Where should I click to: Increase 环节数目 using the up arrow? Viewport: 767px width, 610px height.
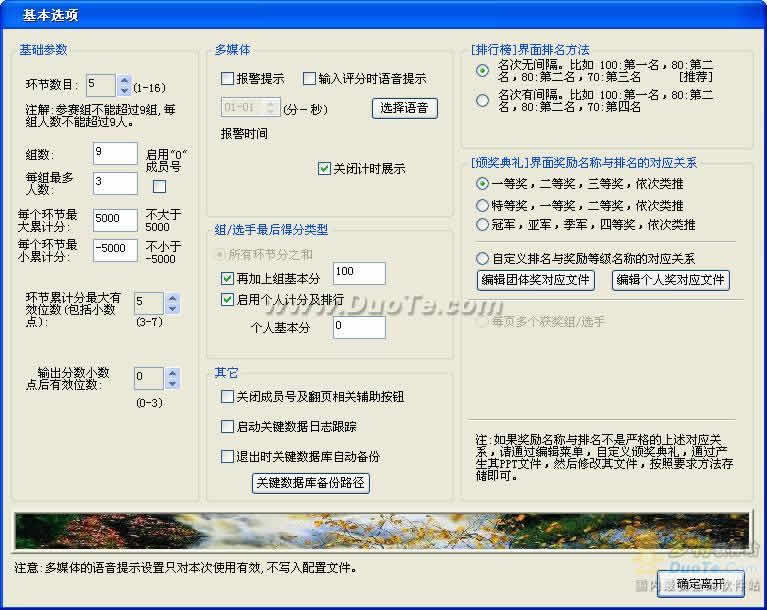pyautogui.click(x=124, y=80)
